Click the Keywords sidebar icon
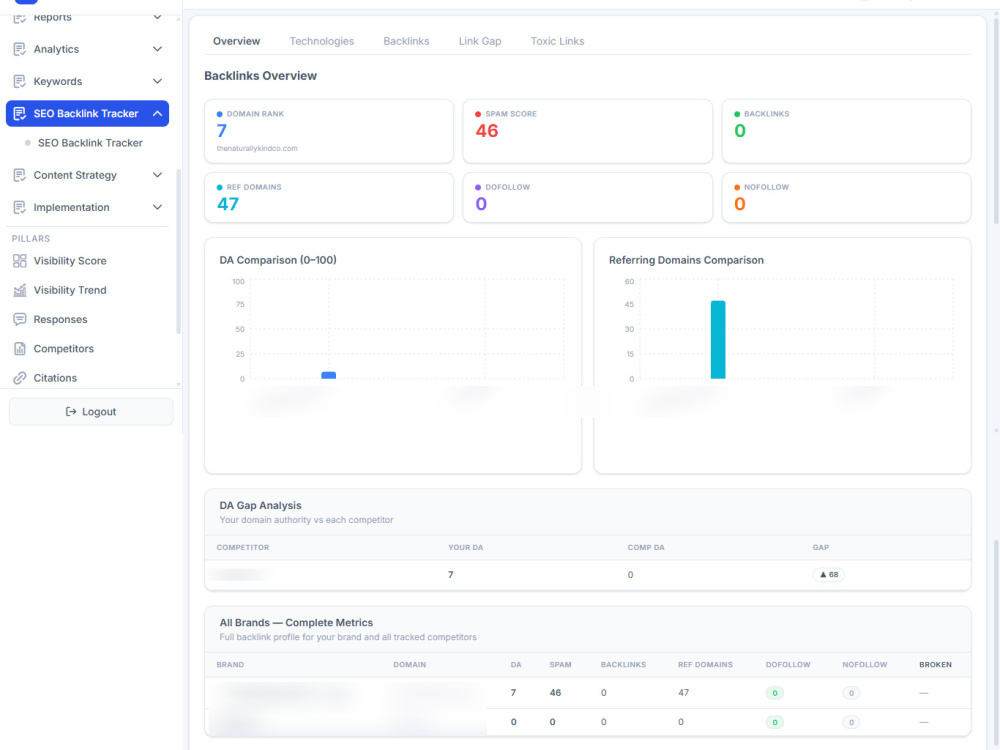This screenshot has height=750, width=1000. point(20,82)
